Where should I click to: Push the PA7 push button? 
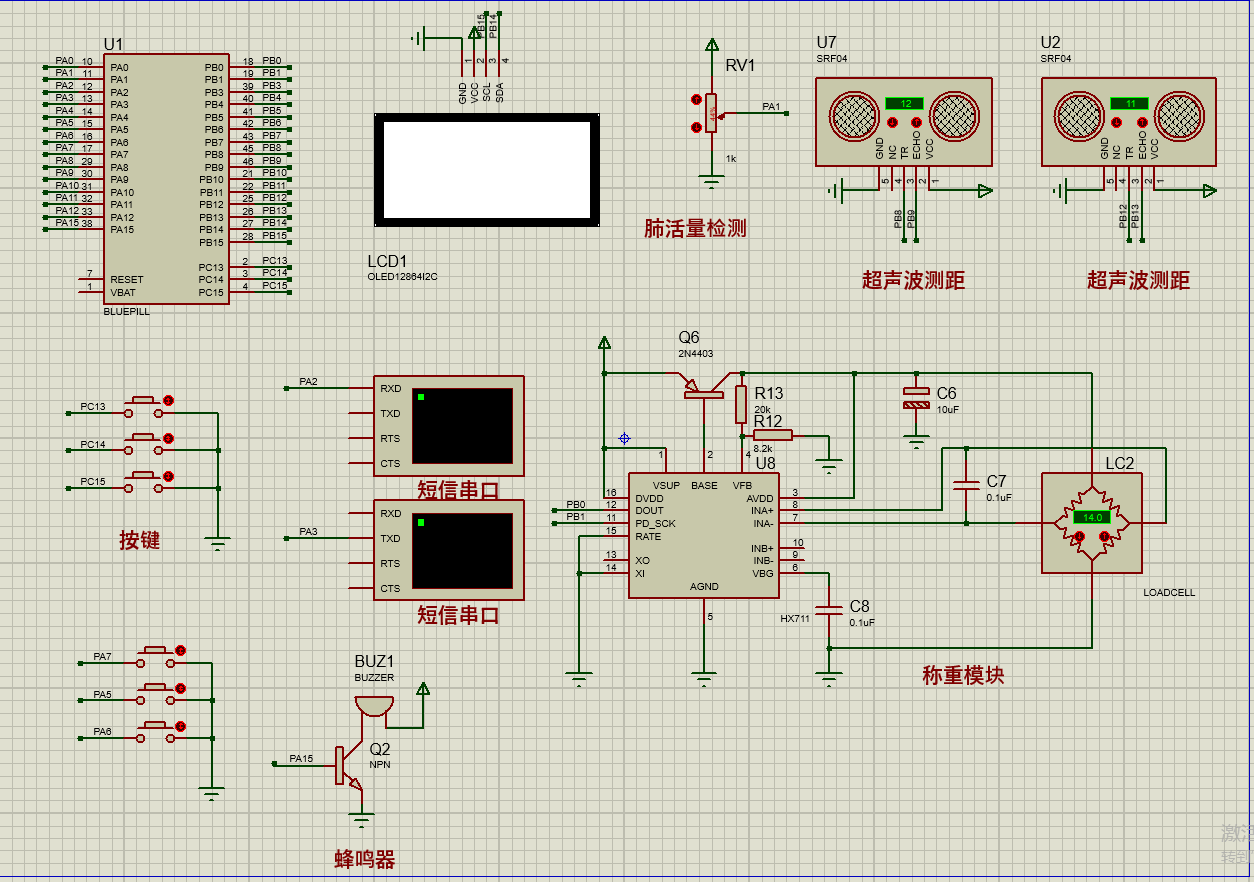pyautogui.click(x=156, y=658)
